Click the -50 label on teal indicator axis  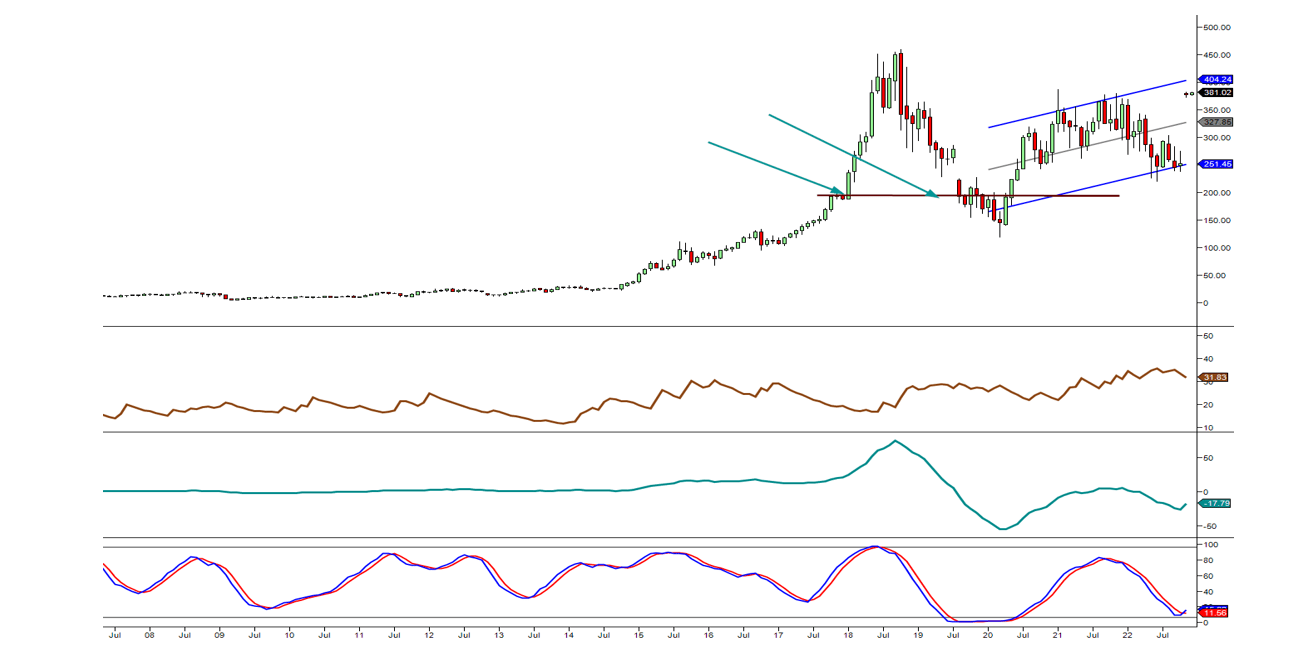click(1211, 526)
